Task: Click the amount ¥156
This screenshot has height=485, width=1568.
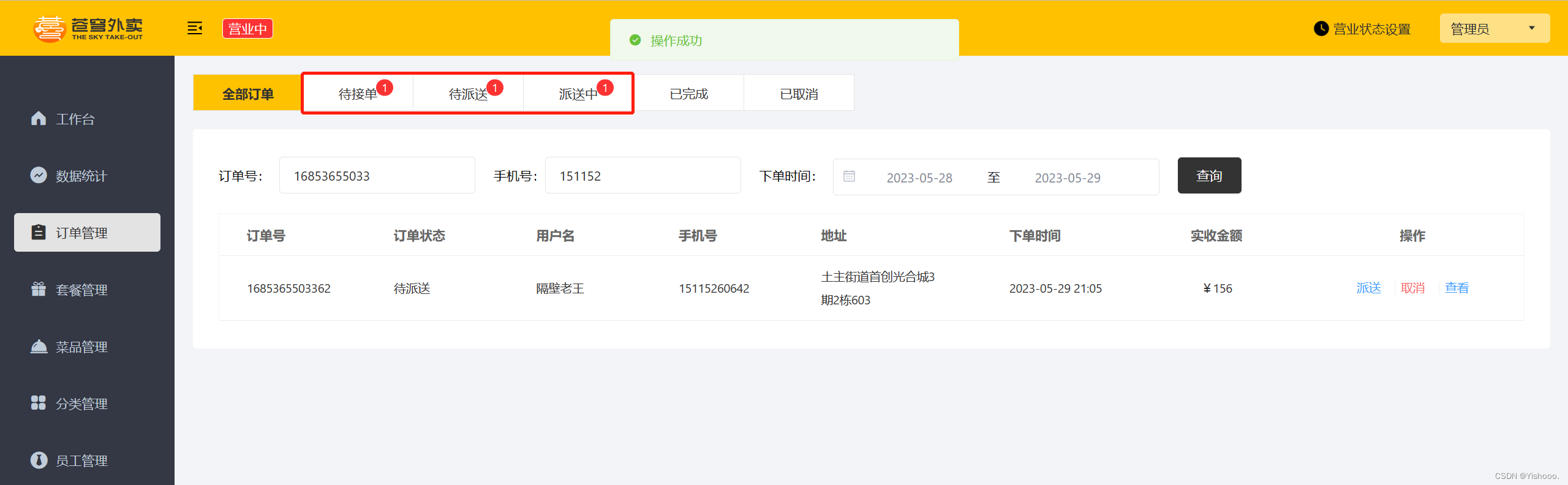Action: tap(1217, 288)
